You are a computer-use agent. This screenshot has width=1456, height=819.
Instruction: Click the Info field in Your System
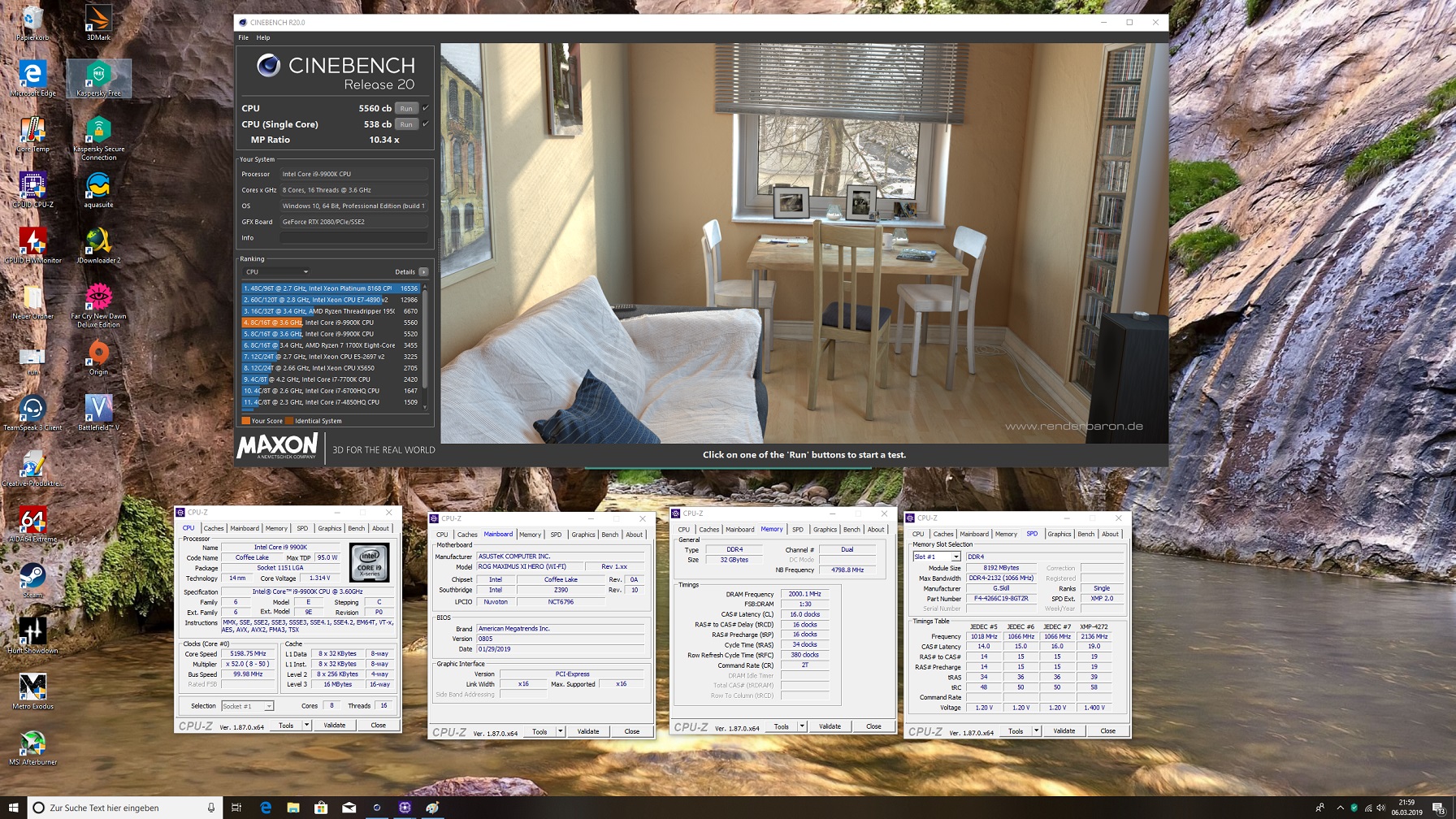(354, 238)
